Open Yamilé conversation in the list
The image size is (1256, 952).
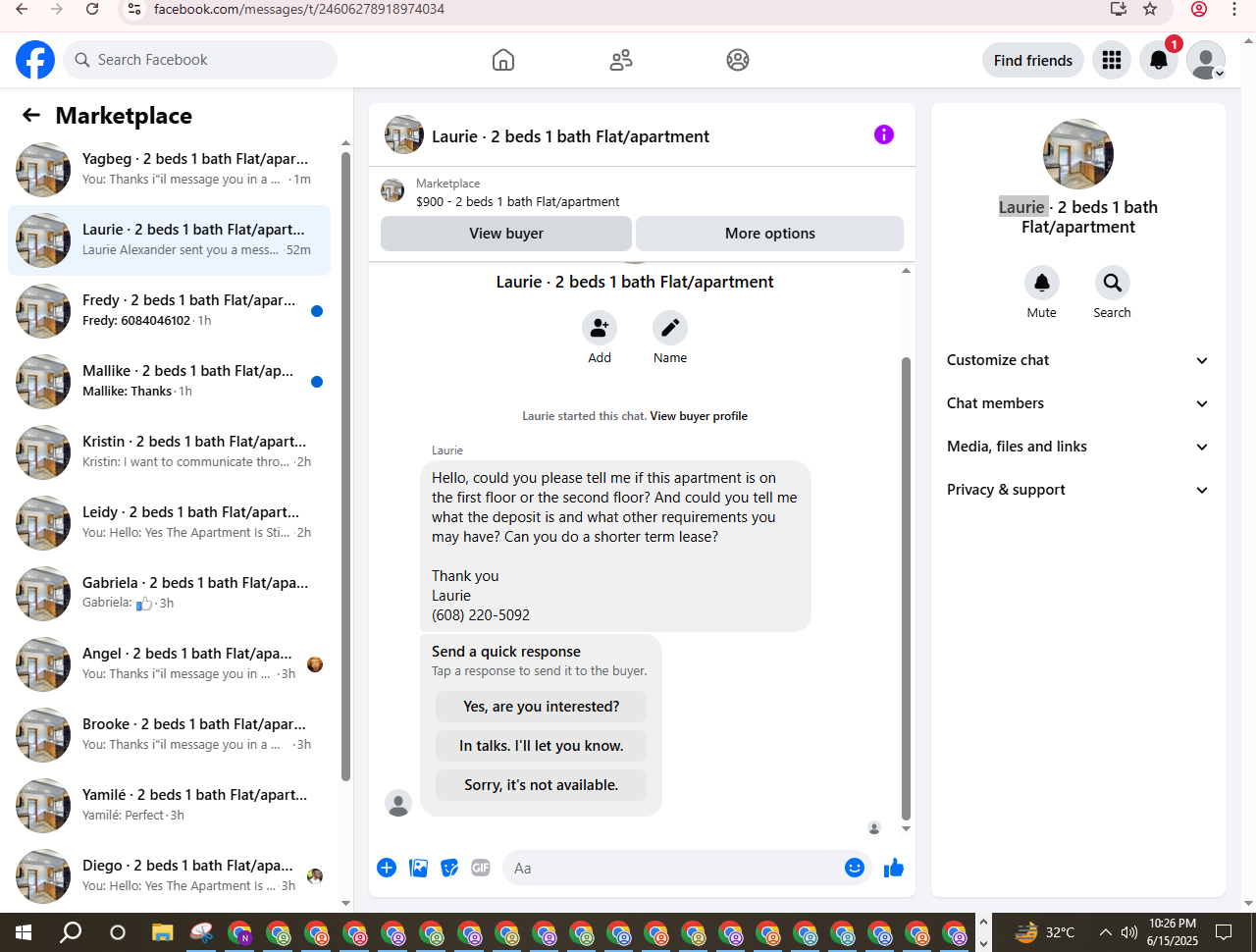tap(169, 806)
